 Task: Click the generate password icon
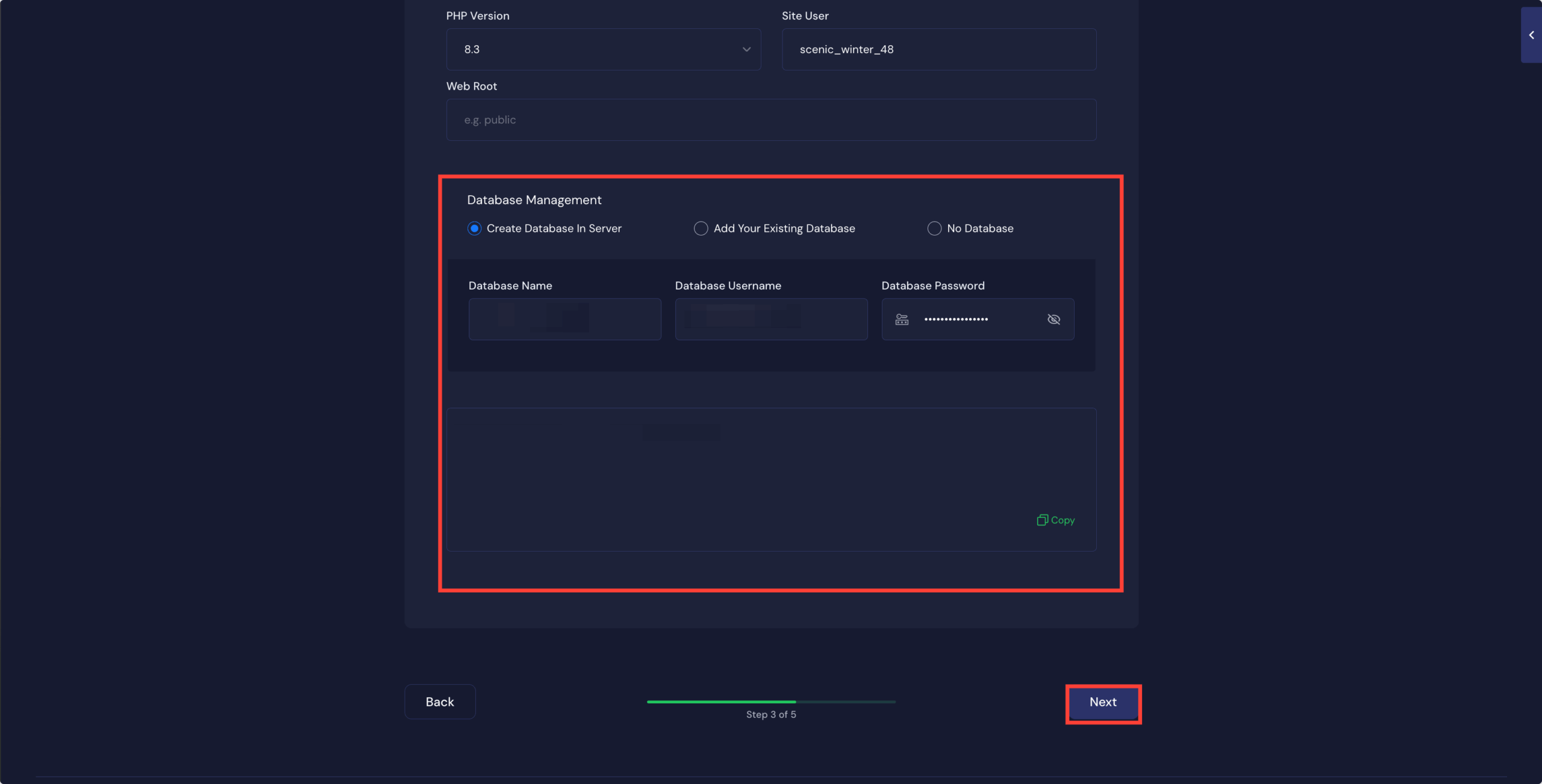(x=902, y=319)
